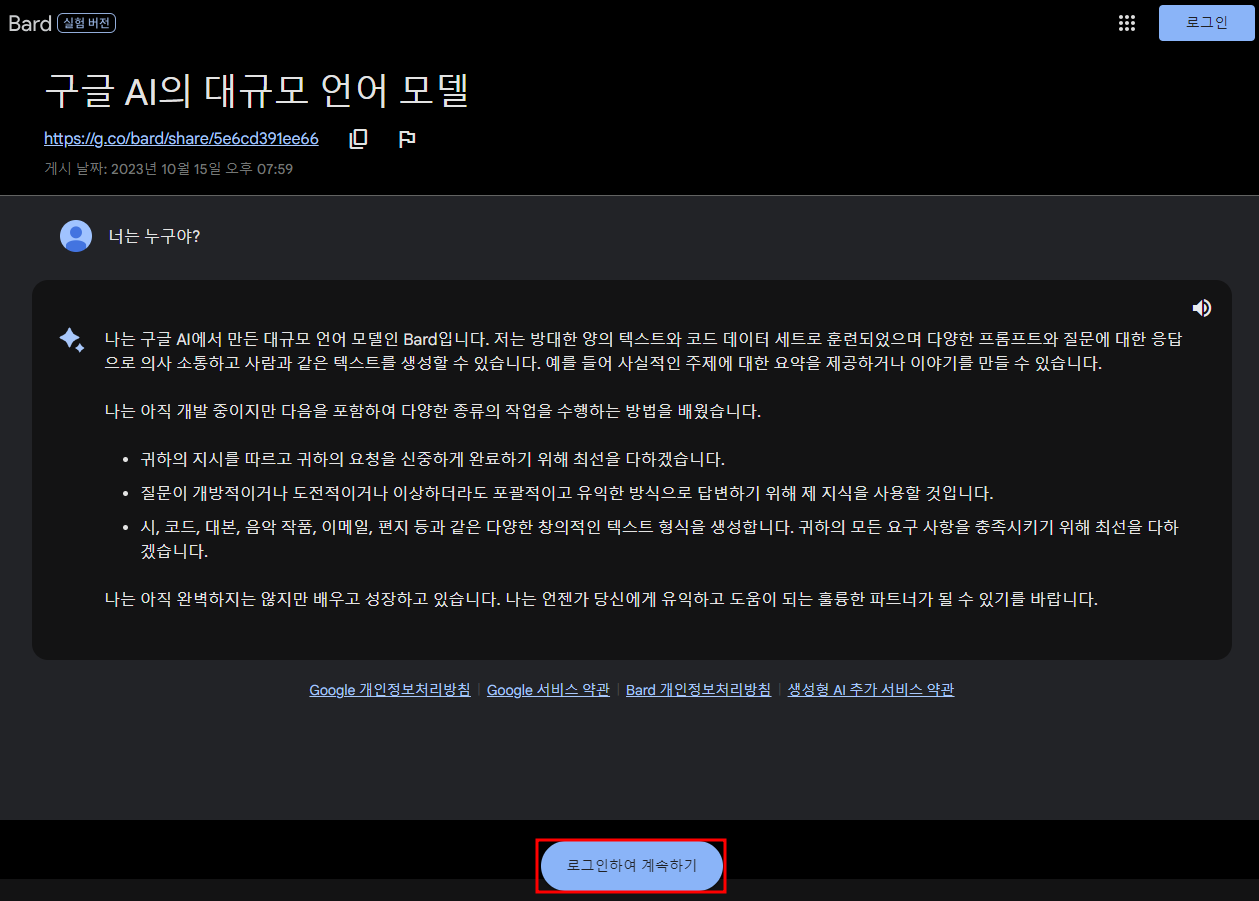
Task: Open the Google 개인정보처리방침 link
Action: [x=390, y=690]
